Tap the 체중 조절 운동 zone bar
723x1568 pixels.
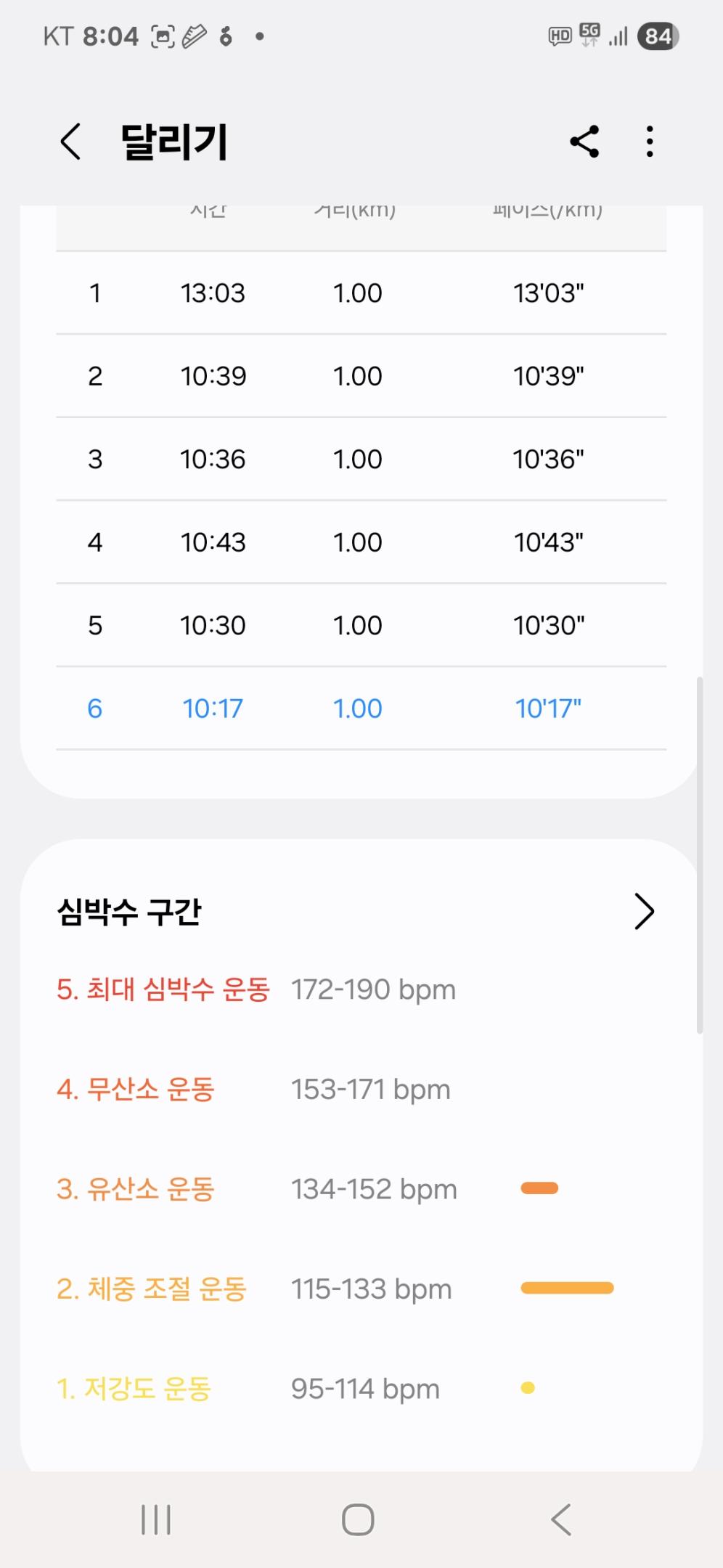click(567, 1288)
